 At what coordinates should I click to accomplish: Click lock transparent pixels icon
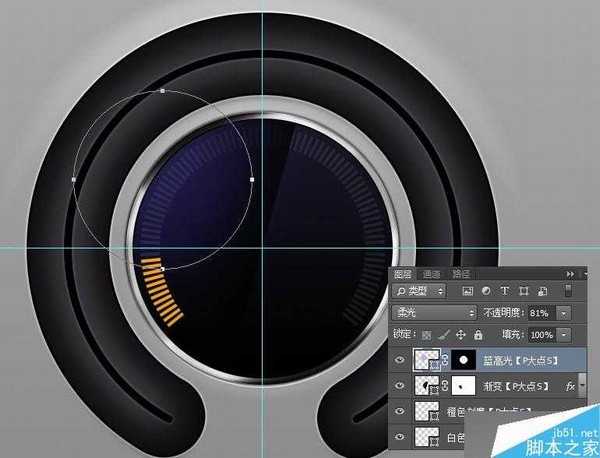click(x=428, y=333)
